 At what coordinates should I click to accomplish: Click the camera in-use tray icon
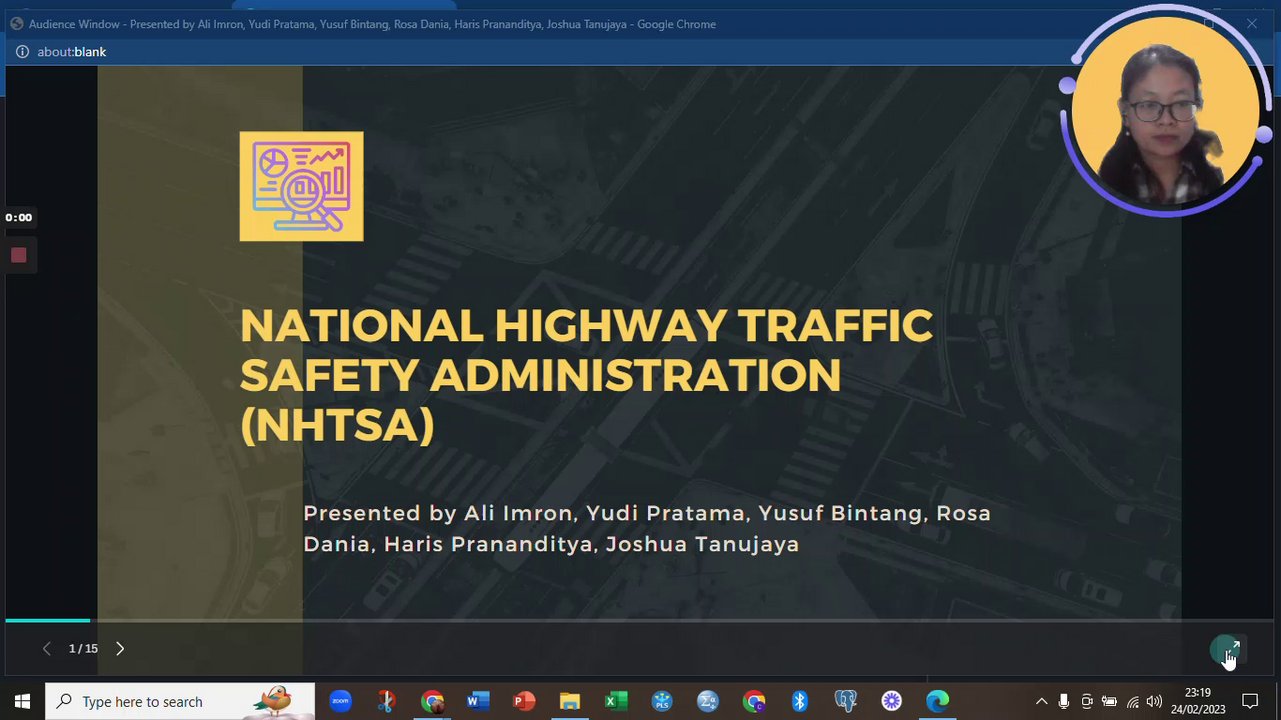point(1087,702)
